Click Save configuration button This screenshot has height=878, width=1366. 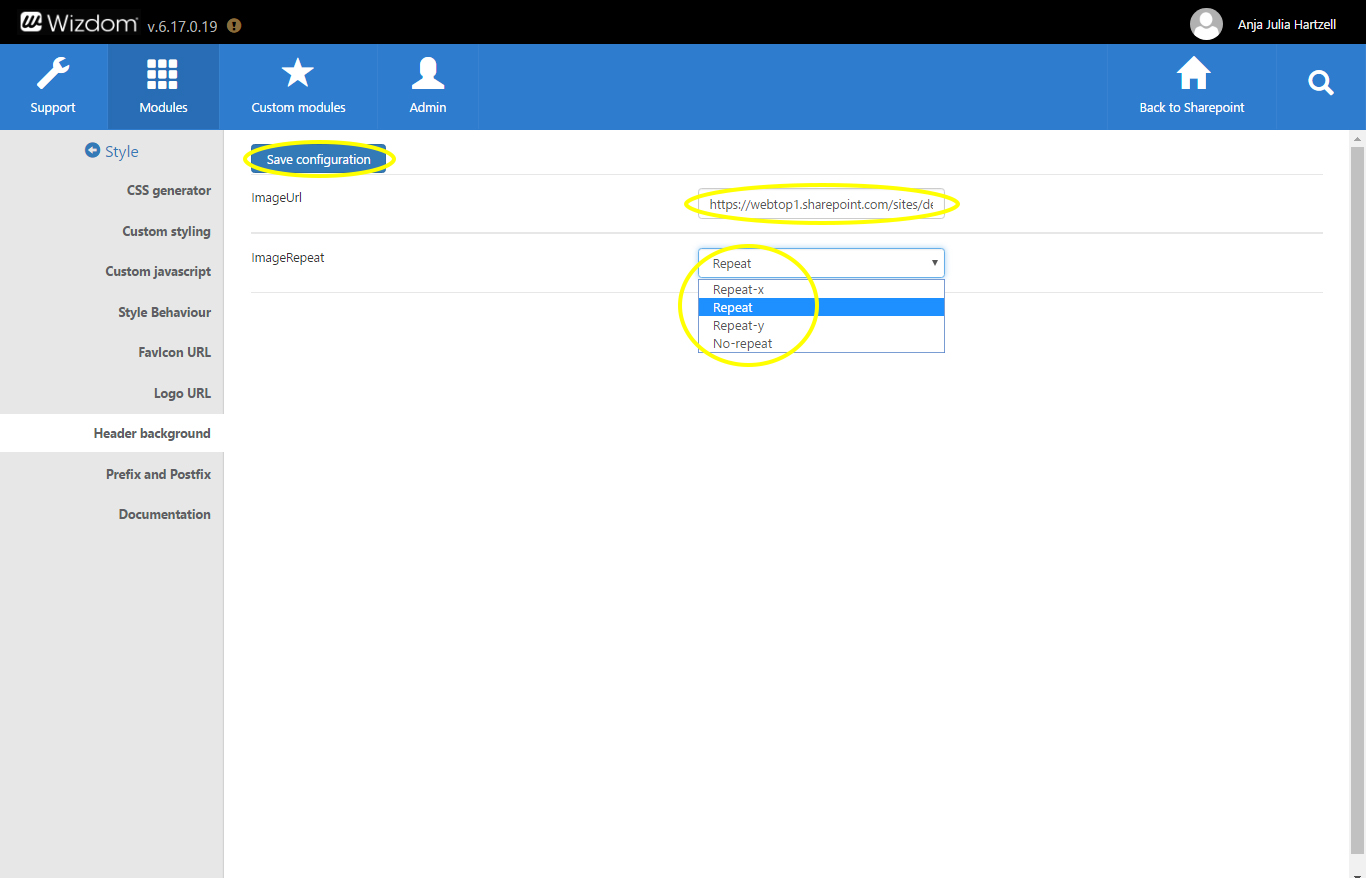click(x=318, y=159)
